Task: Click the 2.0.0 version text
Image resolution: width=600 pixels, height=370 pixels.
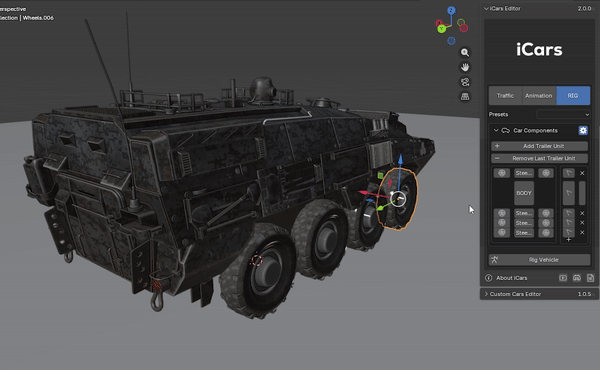Action: point(584,8)
